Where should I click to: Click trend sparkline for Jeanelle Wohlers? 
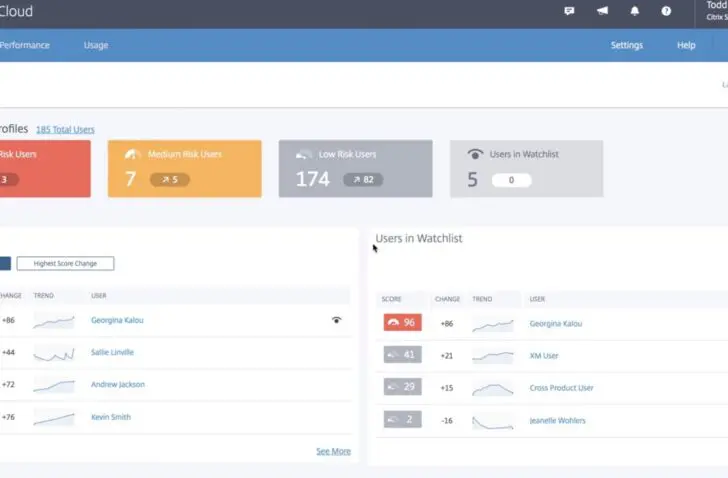[x=493, y=422]
